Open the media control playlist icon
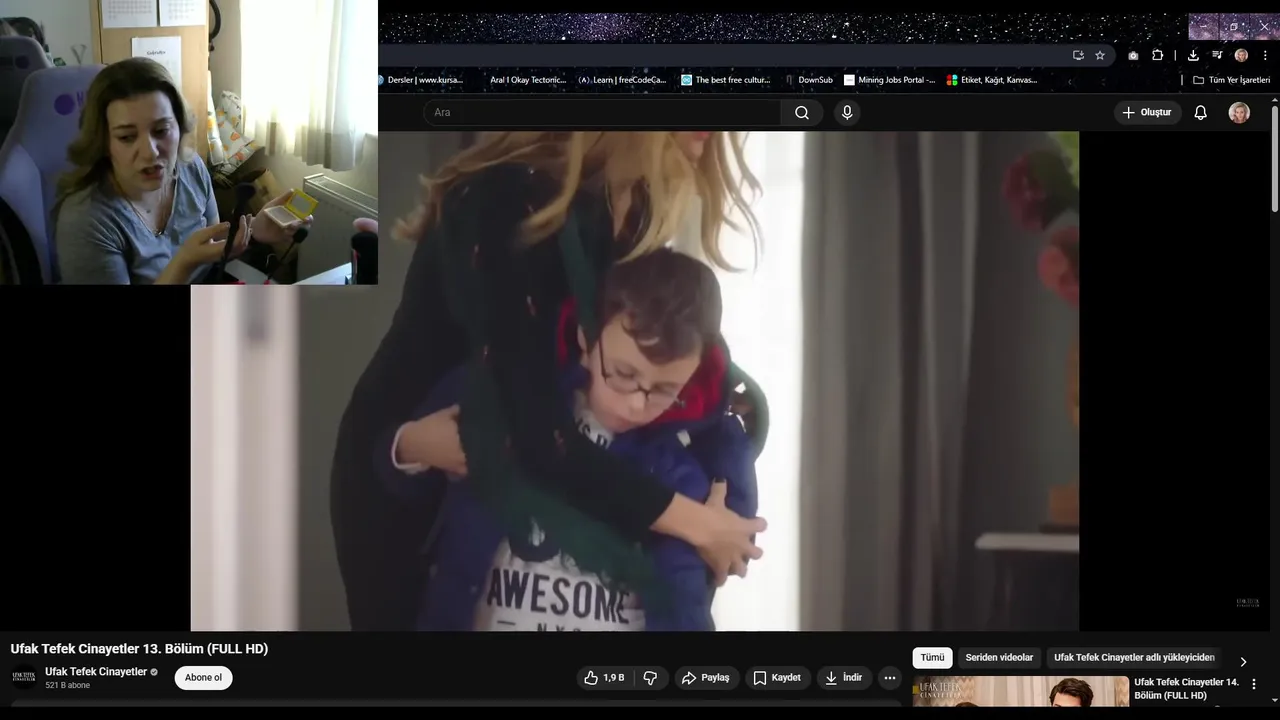The width and height of the screenshot is (1280, 720). point(1217,55)
